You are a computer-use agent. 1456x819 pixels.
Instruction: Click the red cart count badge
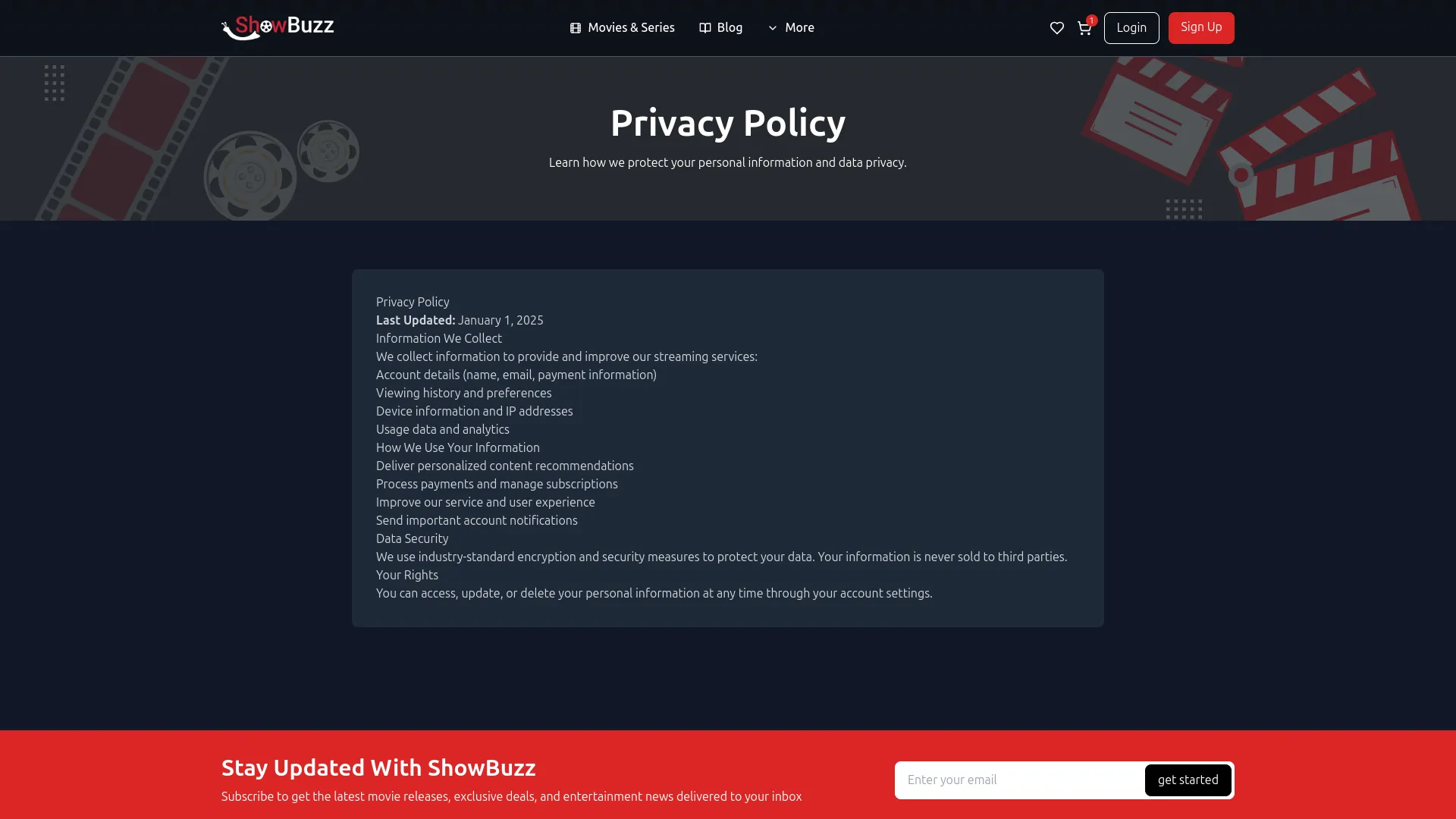1091,20
